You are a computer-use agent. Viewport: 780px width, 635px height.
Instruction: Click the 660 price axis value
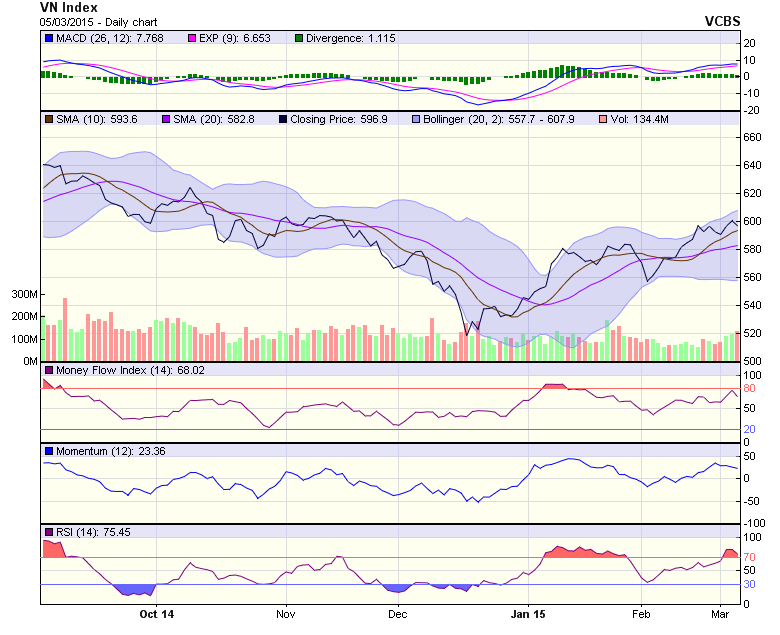pyautogui.click(x=751, y=138)
